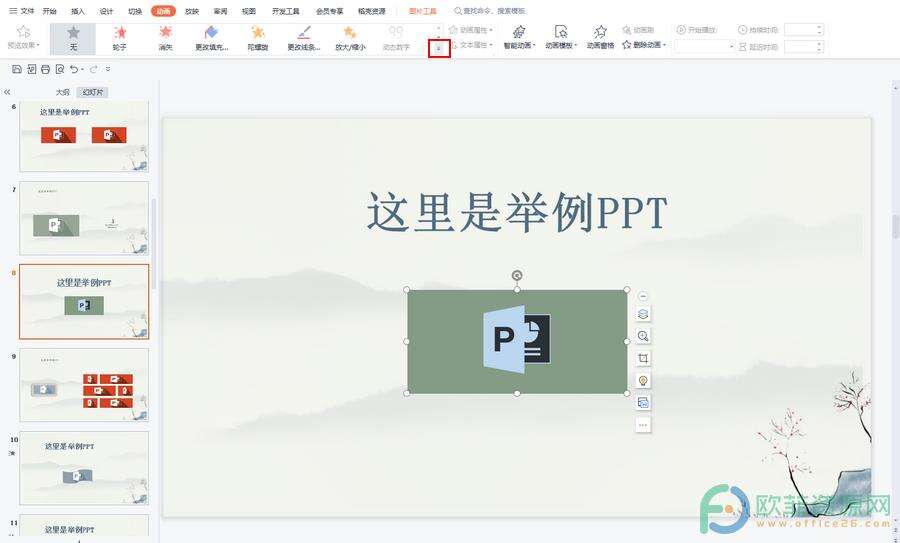Viewport: 900px width, 543px height.
Task: Click the slide title 这里是举例PPT
Action: coord(517,212)
